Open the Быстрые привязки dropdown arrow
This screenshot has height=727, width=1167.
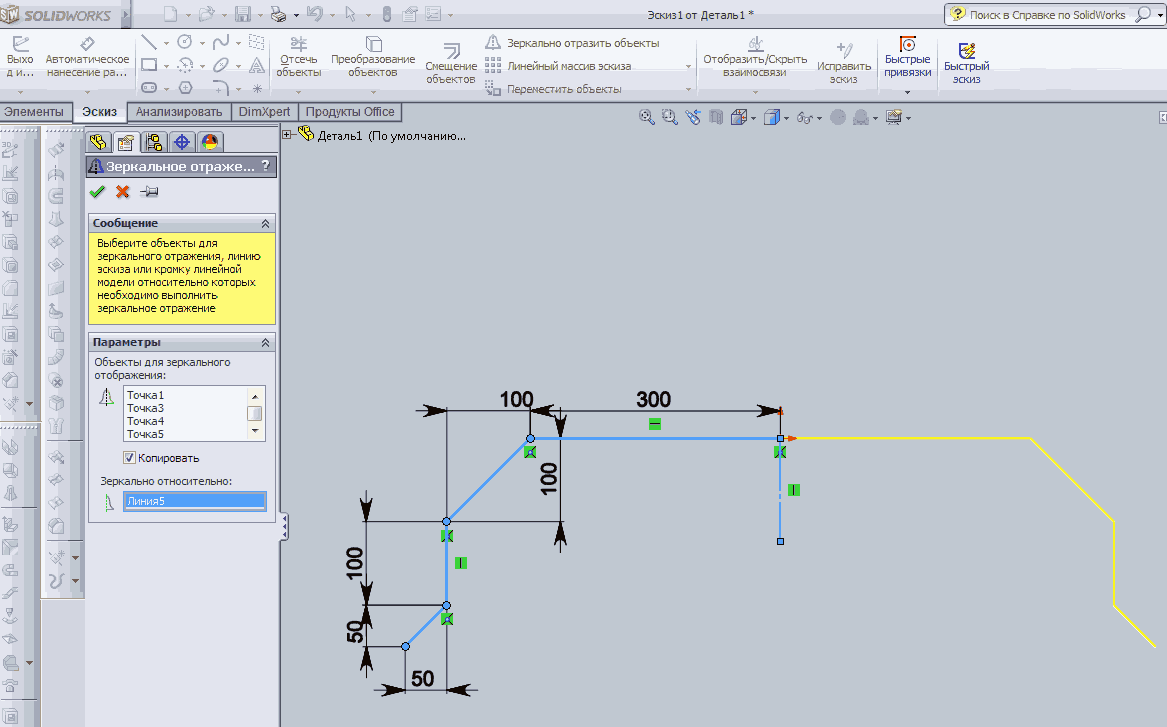(x=907, y=92)
